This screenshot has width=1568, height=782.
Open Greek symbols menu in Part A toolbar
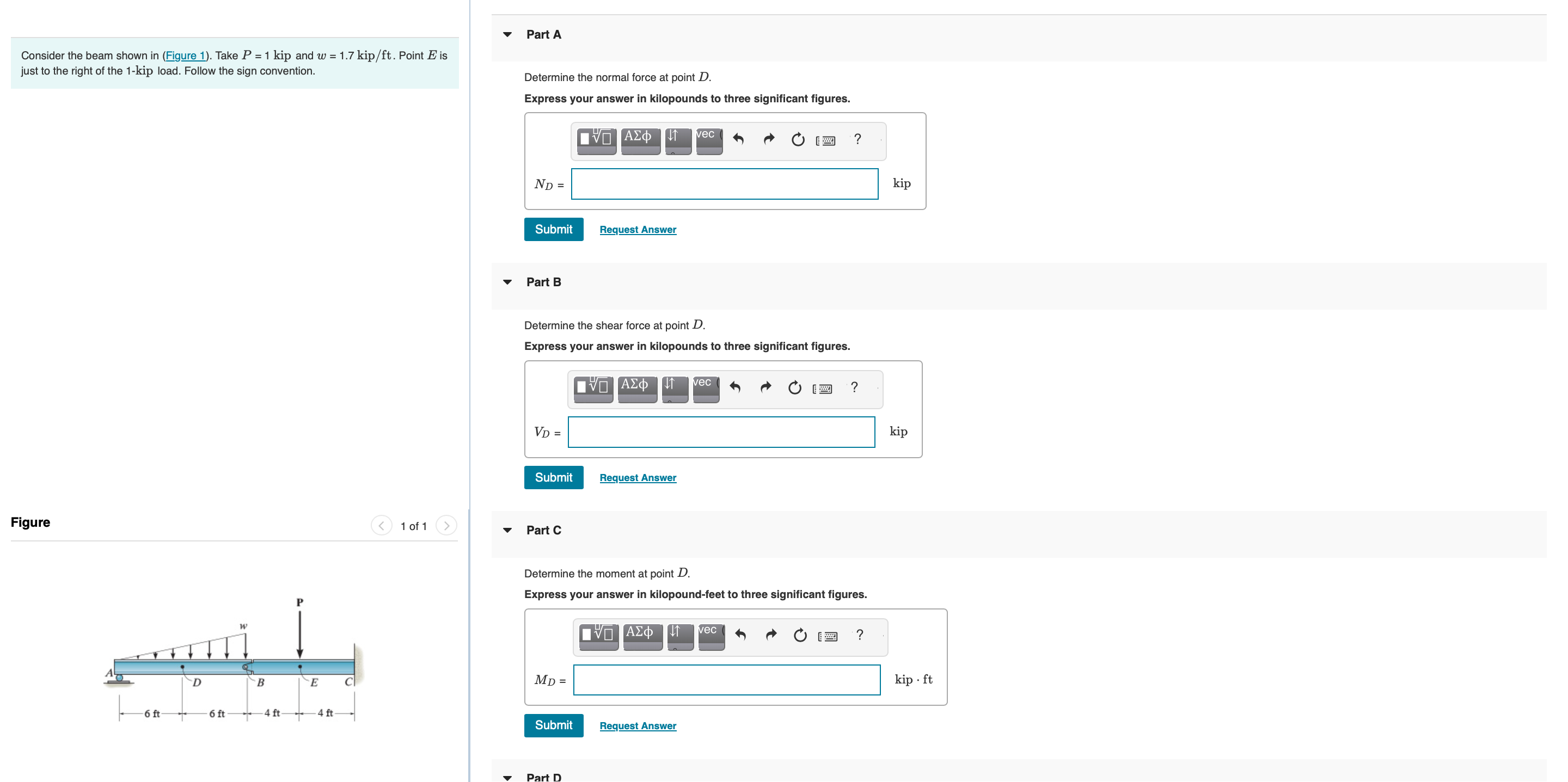click(x=640, y=140)
